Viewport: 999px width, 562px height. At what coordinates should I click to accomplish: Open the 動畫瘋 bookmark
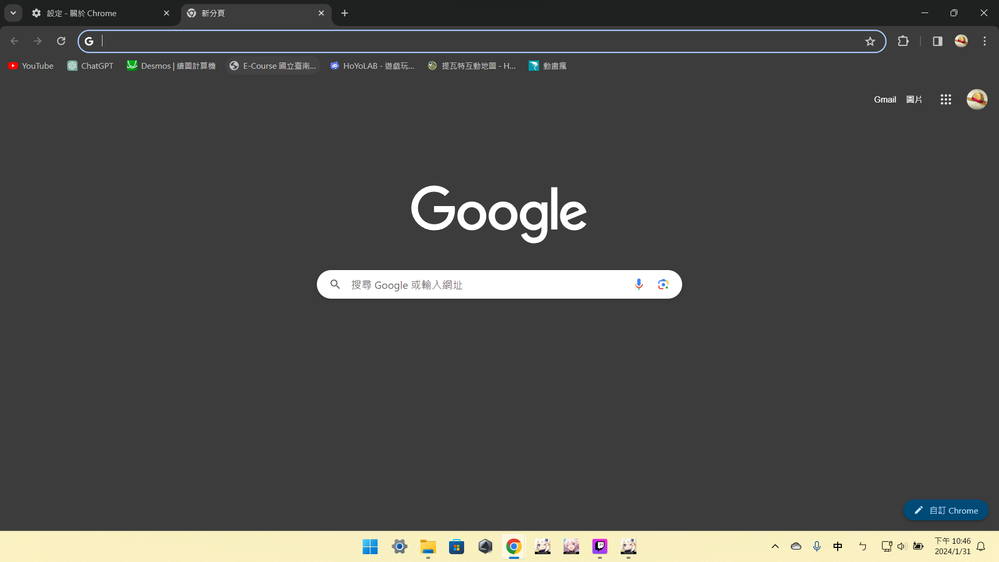[x=547, y=66]
